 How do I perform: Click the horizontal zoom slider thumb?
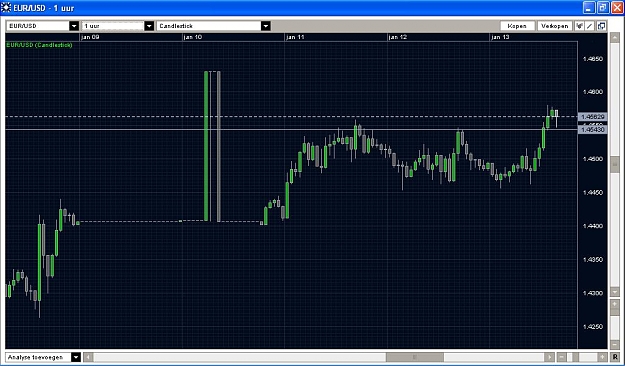[575, 357]
